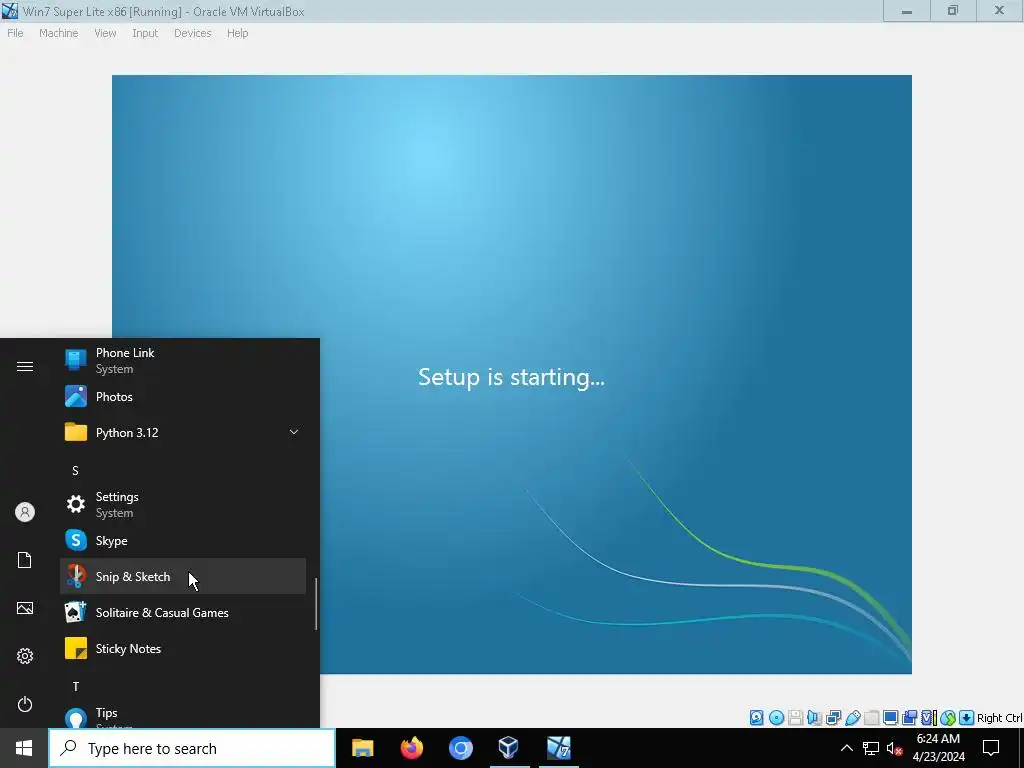Open the USB devices icon in VirtualBox status bar

click(852, 718)
